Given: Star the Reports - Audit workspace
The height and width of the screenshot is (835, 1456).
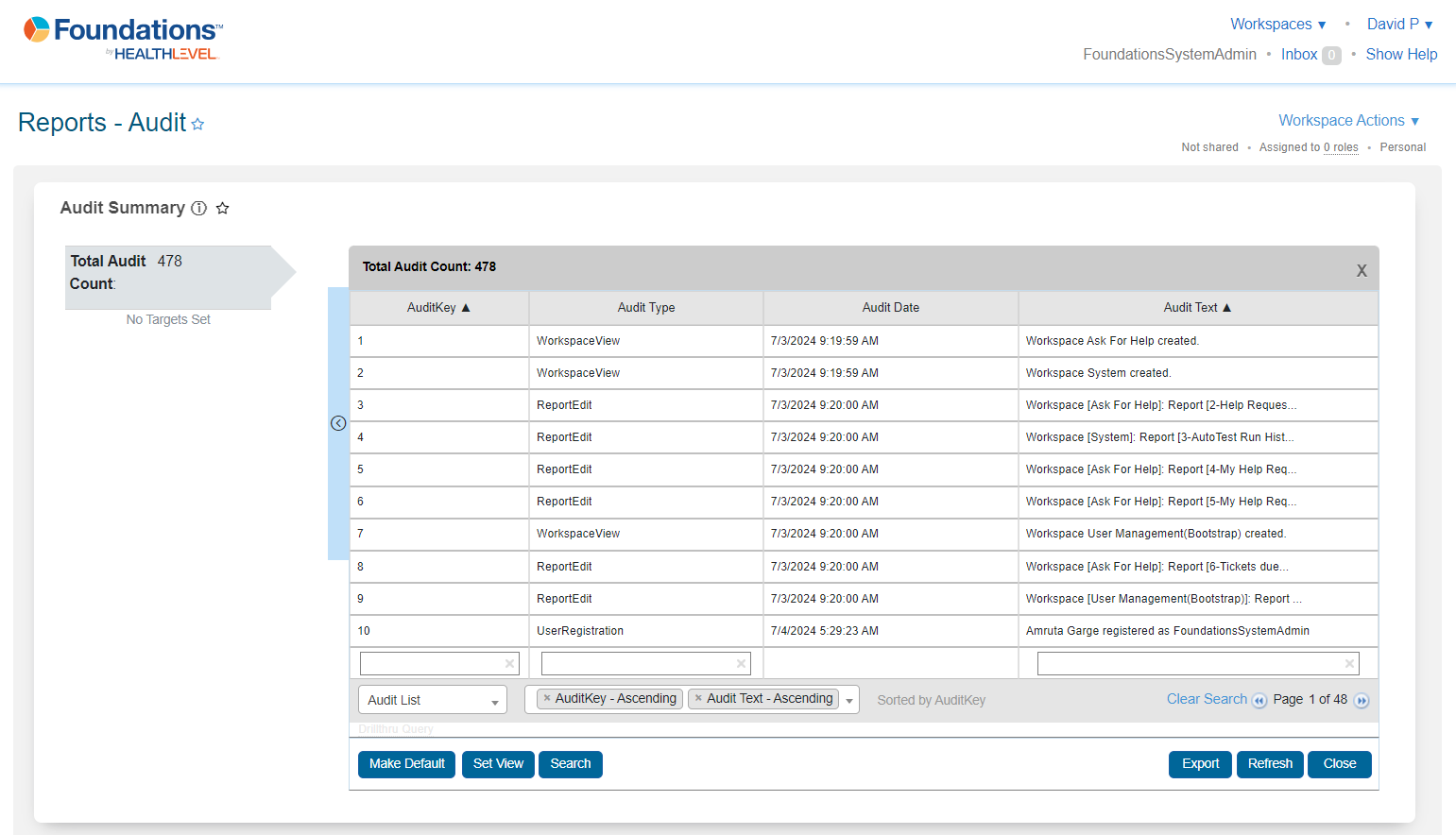Looking at the screenshot, I should pyautogui.click(x=197, y=125).
